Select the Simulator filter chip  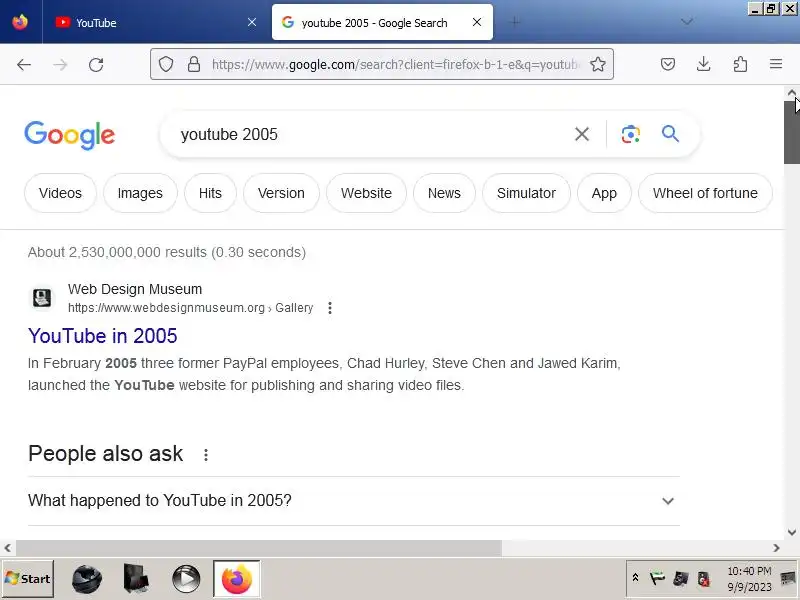point(526,193)
